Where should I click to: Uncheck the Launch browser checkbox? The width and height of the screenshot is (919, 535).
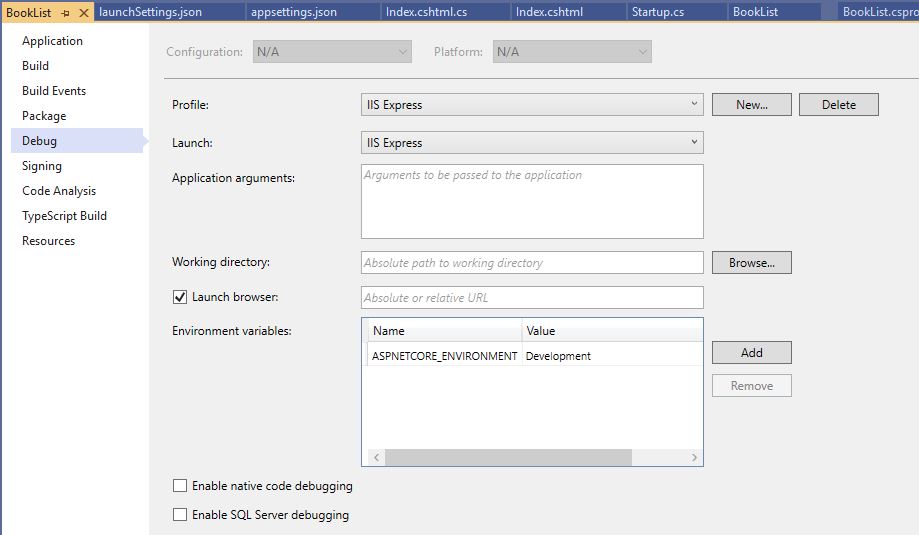click(180, 297)
